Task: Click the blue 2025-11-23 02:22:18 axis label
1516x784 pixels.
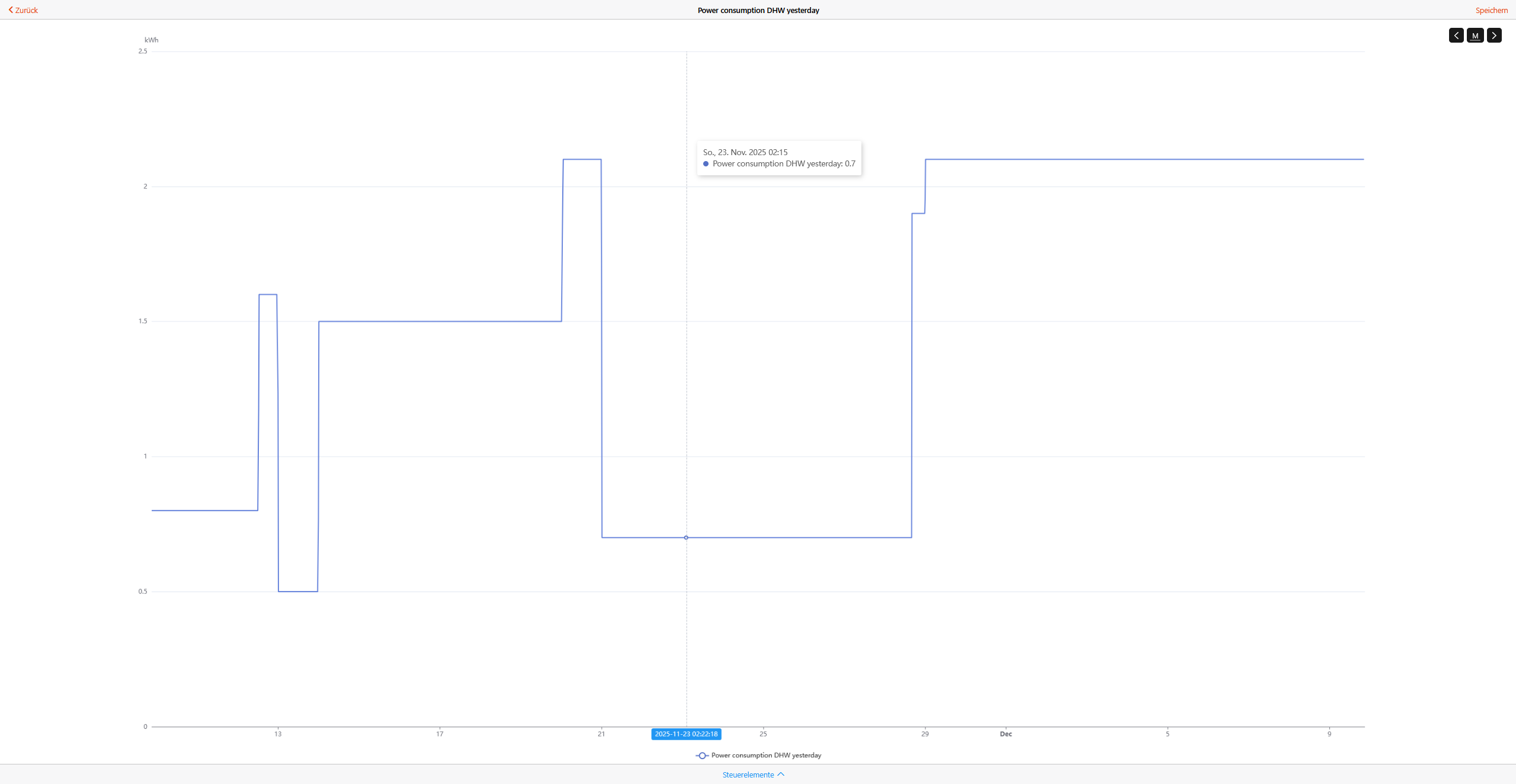Action: [686, 734]
